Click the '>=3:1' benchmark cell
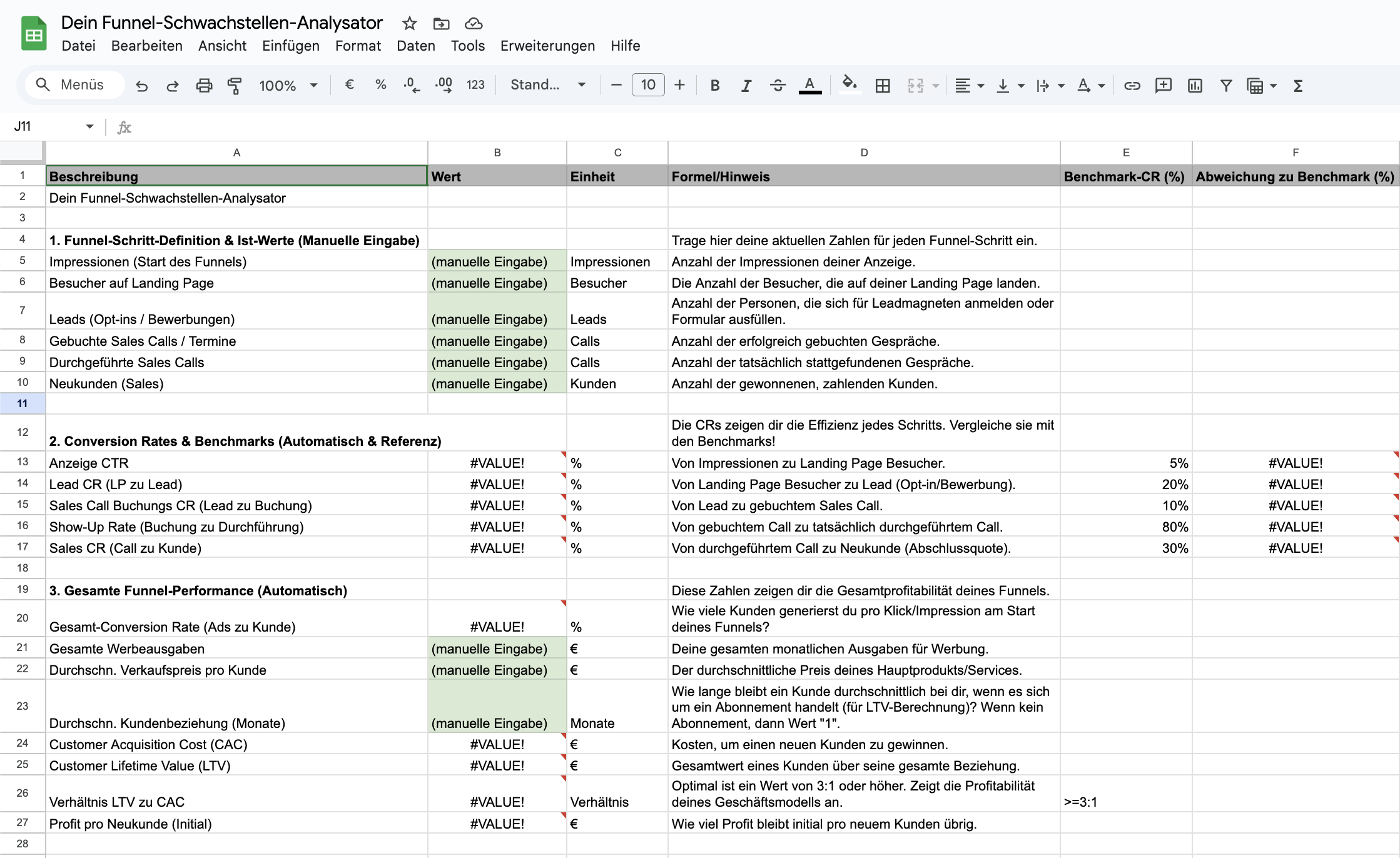Viewport: 1400px width, 858px height. click(1126, 794)
